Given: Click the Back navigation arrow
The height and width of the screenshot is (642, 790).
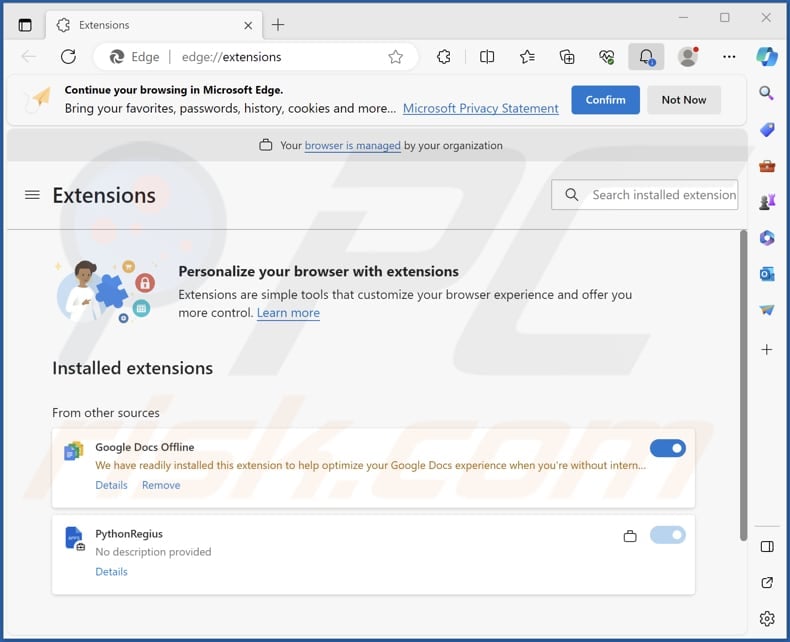Looking at the screenshot, I should 29,56.
